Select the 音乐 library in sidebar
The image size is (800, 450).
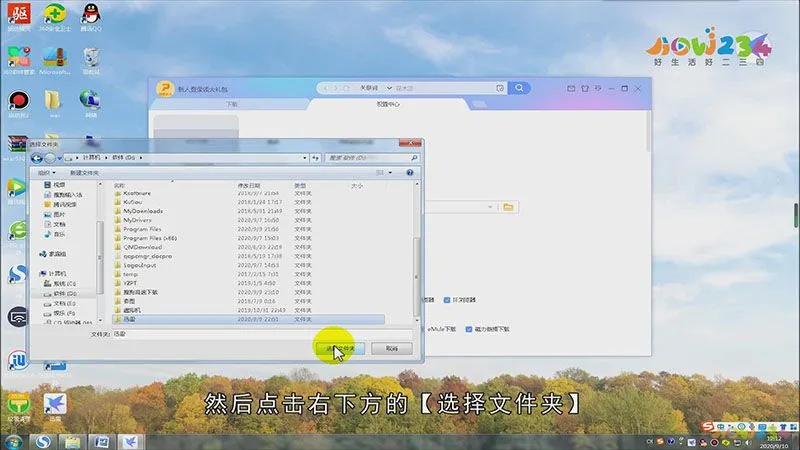(55, 234)
